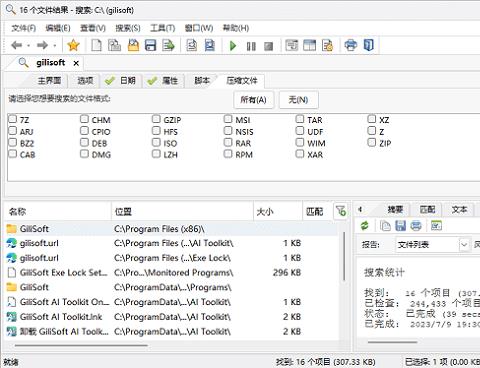This screenshot has height=368, width=480.
Task: Click the left tab scroll arrow in report pane
Action: point(360,210)
